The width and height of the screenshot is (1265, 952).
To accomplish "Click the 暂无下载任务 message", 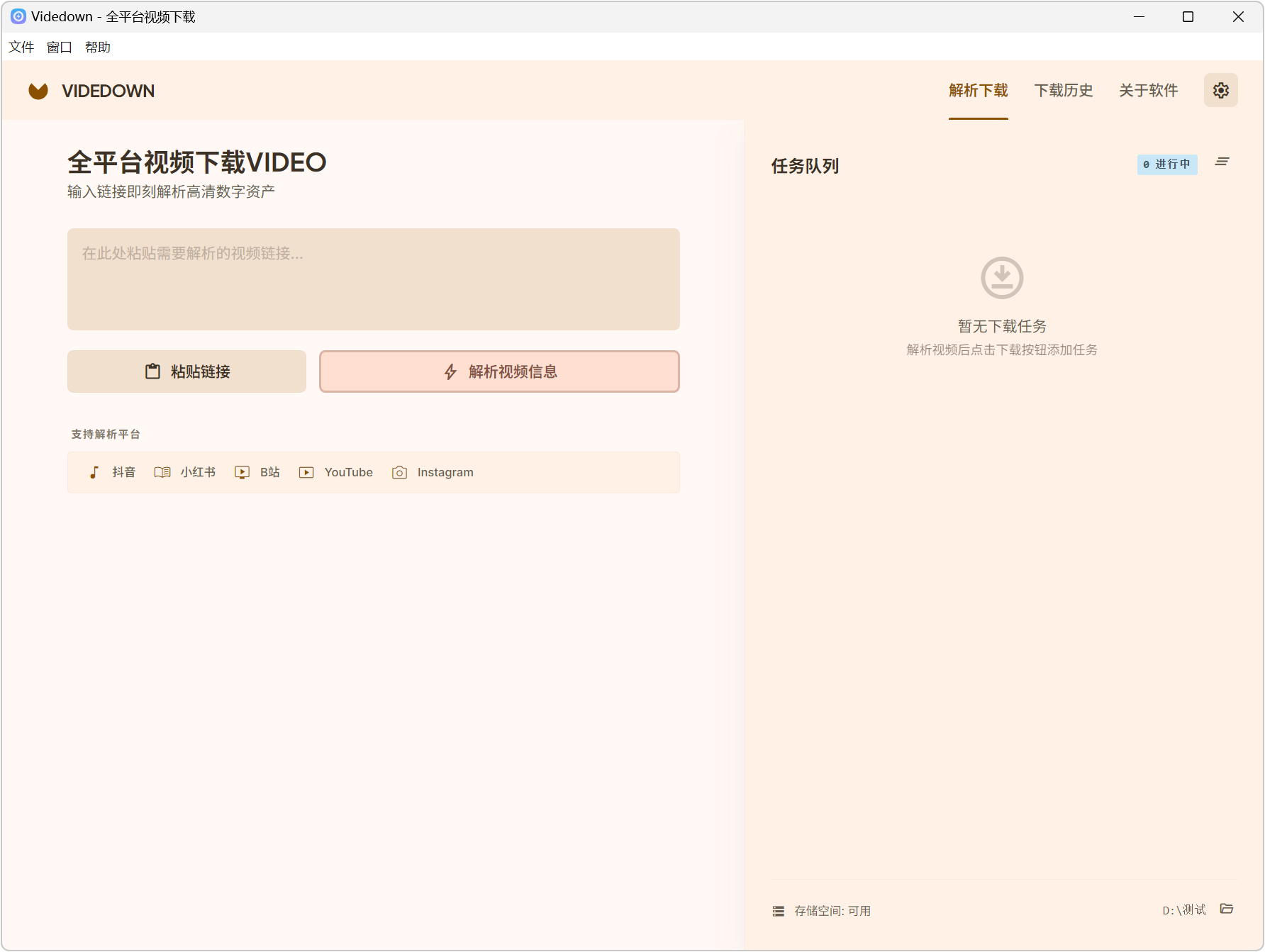I will click(x=1002, y=326).
